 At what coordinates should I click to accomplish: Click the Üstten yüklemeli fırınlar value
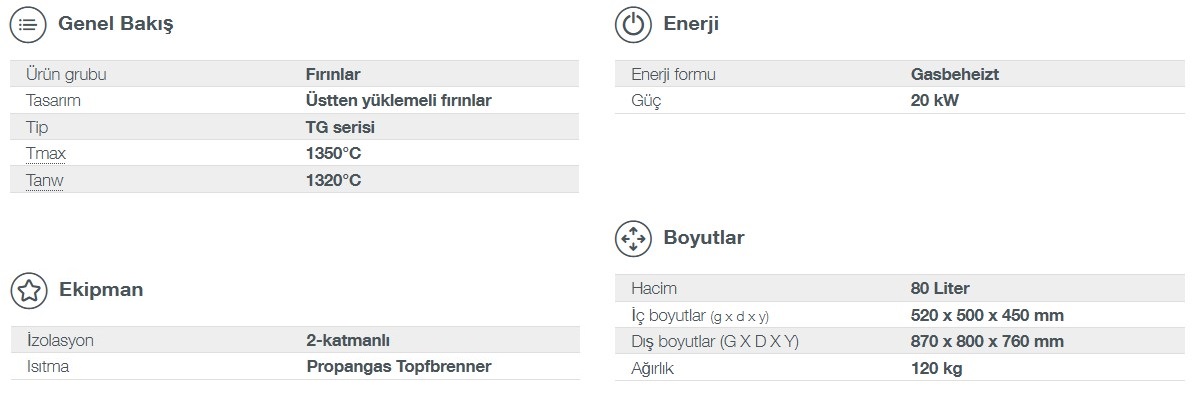tap(399, 101)
